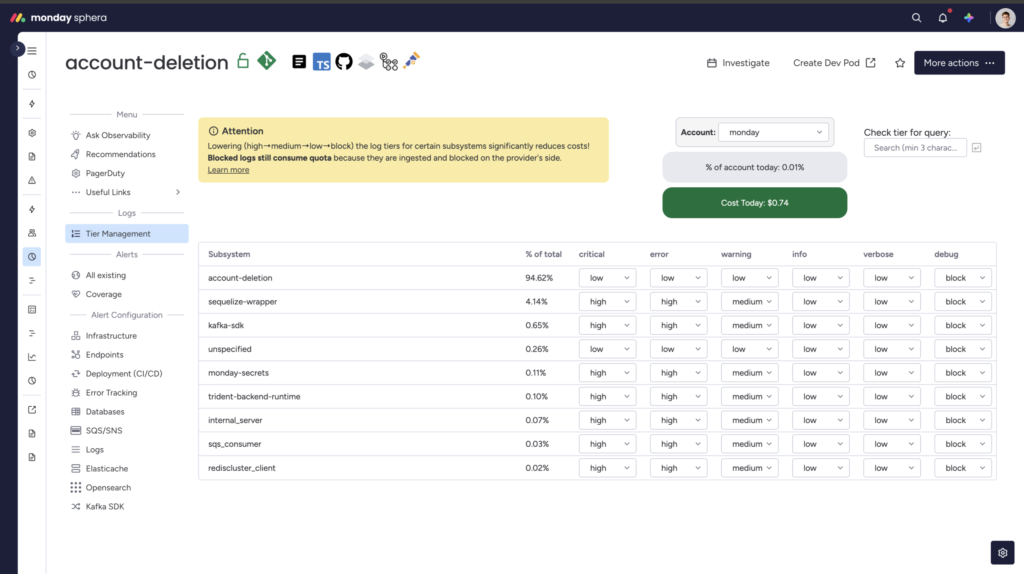Image resolution: width=1024 pixels, height=574 pixels.
Task: Select Tier Management in Logs
Action: tap(127, 233)
